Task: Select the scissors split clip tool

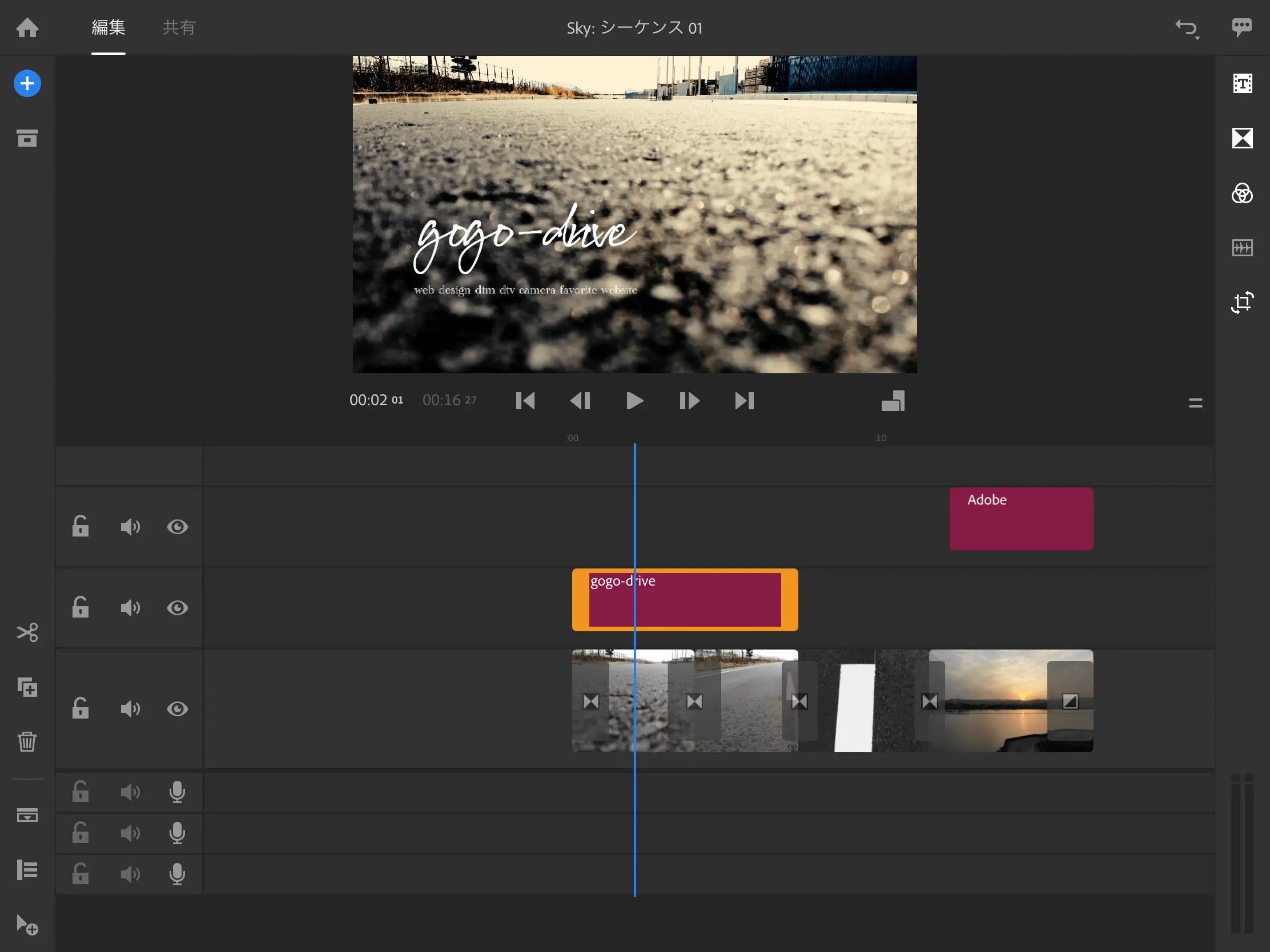Action: point(27,632)
